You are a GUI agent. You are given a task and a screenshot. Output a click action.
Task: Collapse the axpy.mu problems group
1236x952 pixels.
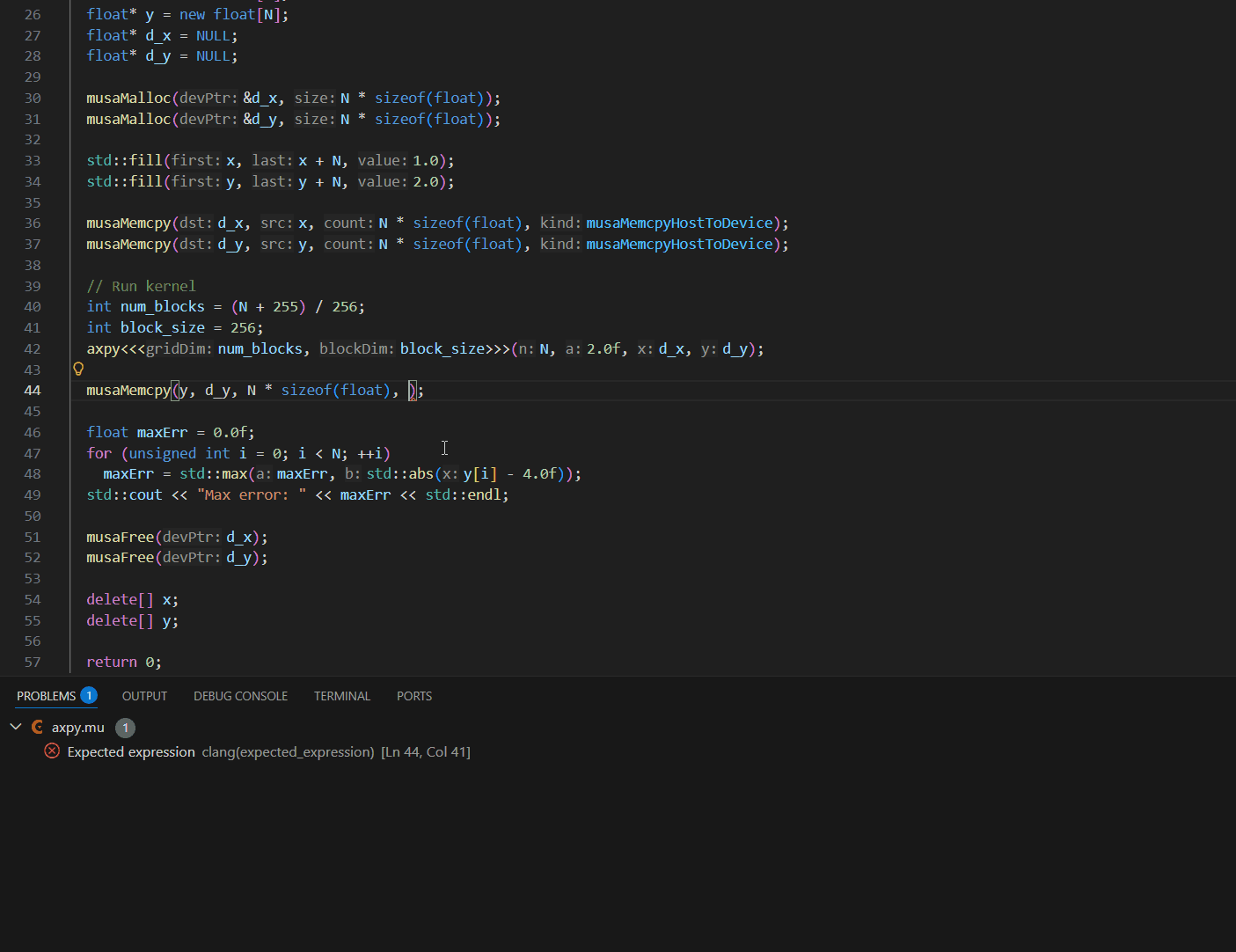point(16,727)
